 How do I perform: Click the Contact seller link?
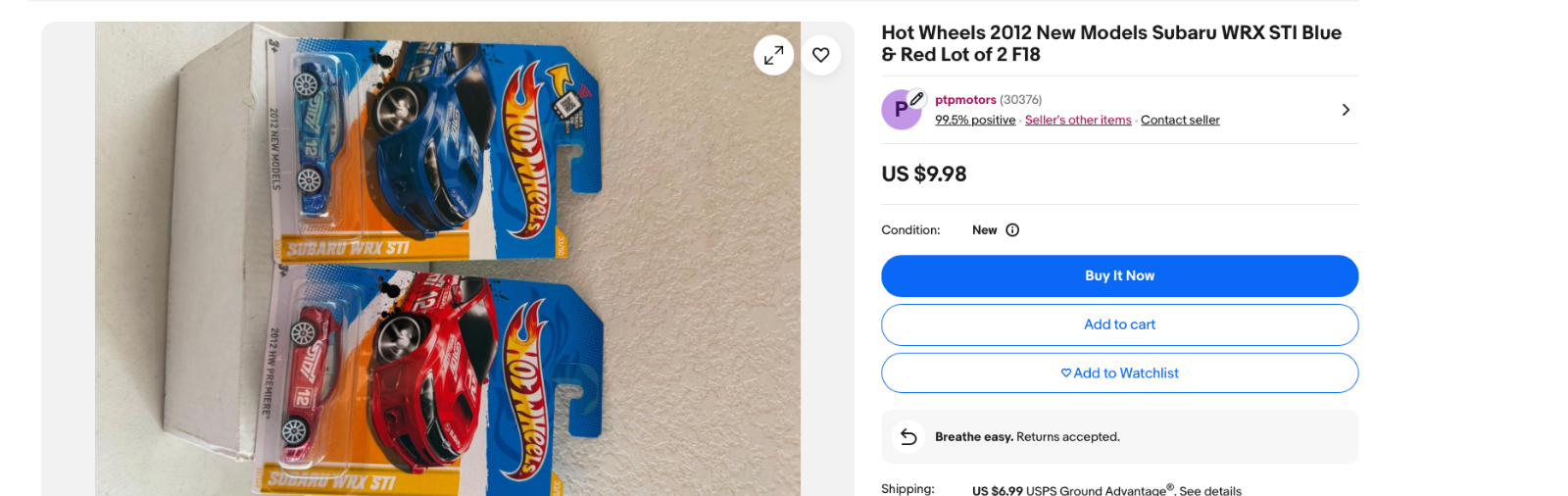pyautogui.click(x=1180, y=121)
